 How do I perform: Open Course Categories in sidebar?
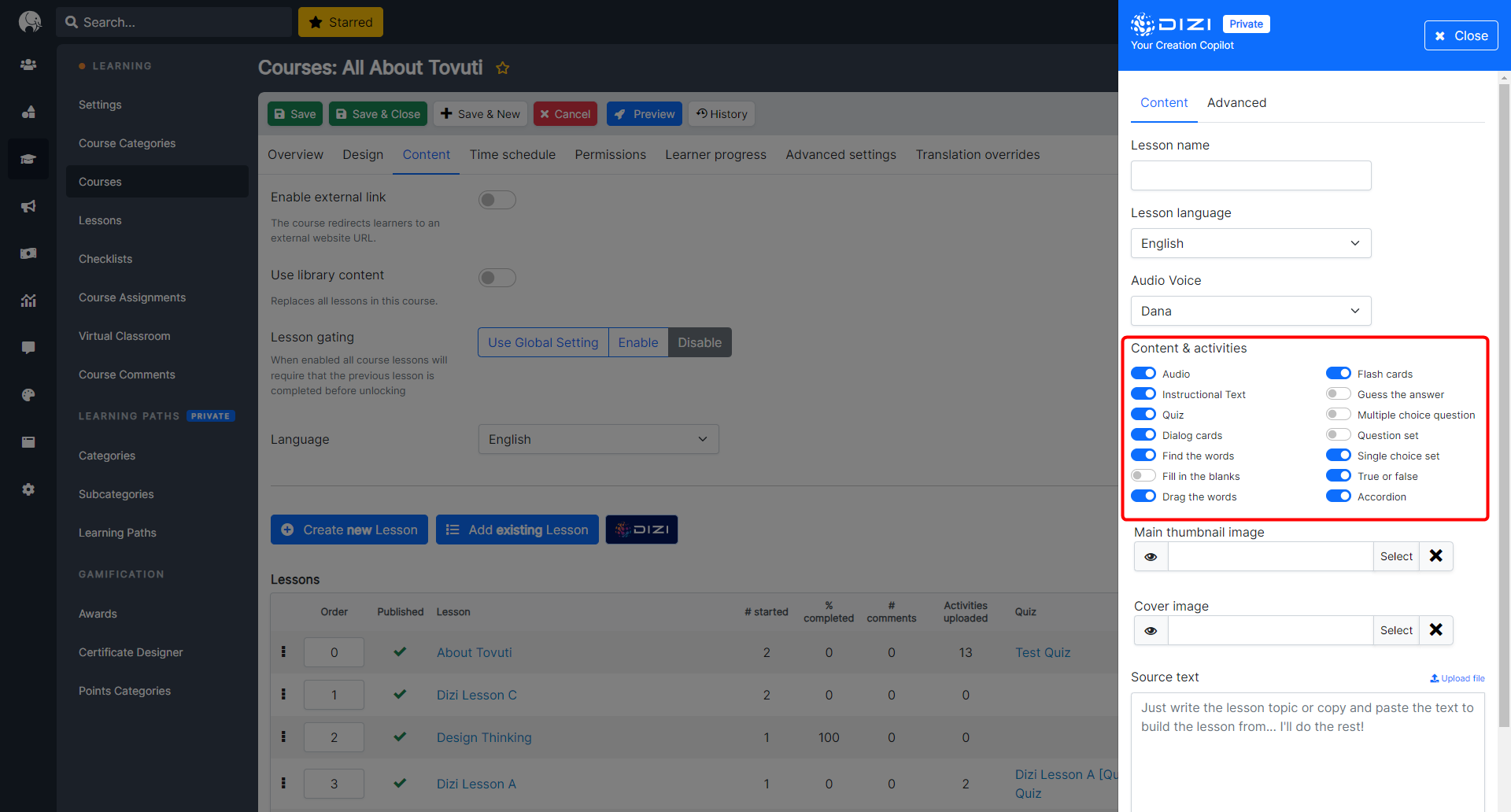pos(127,143)
